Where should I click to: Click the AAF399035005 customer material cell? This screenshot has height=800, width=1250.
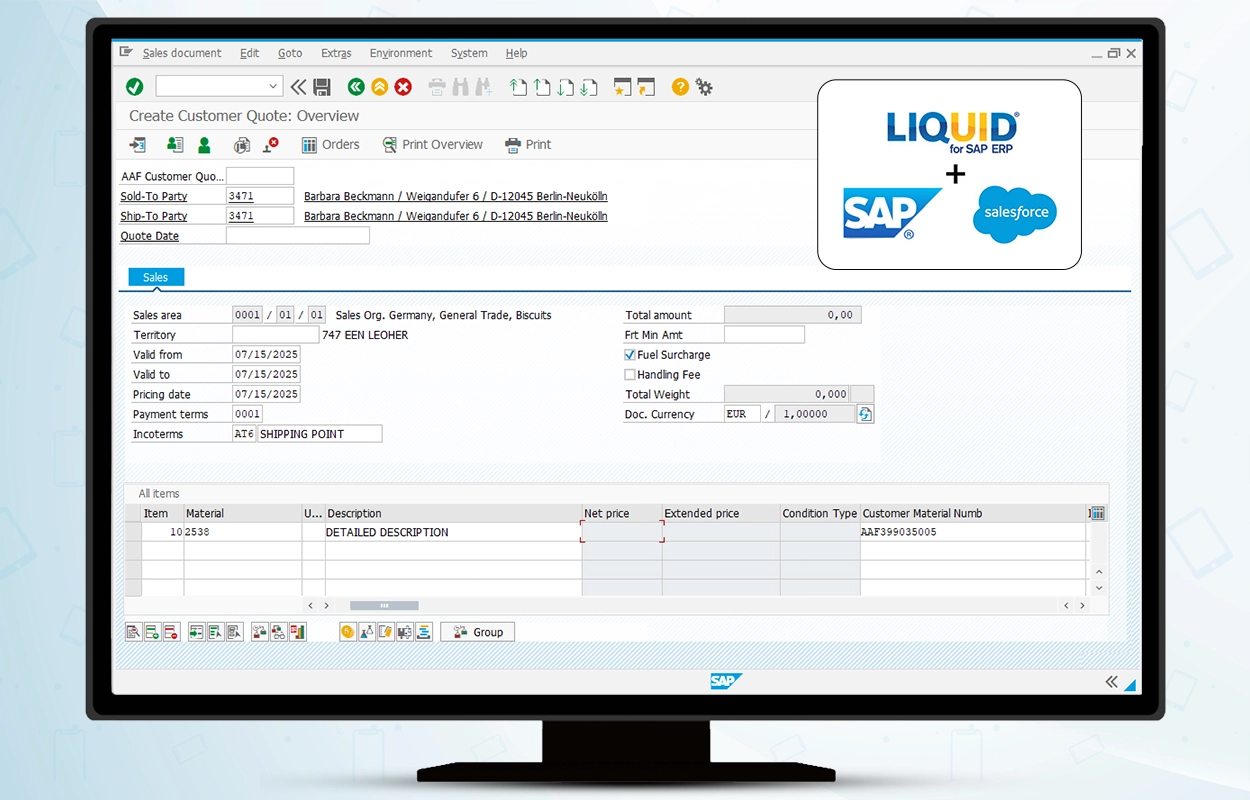pos(973,532)
